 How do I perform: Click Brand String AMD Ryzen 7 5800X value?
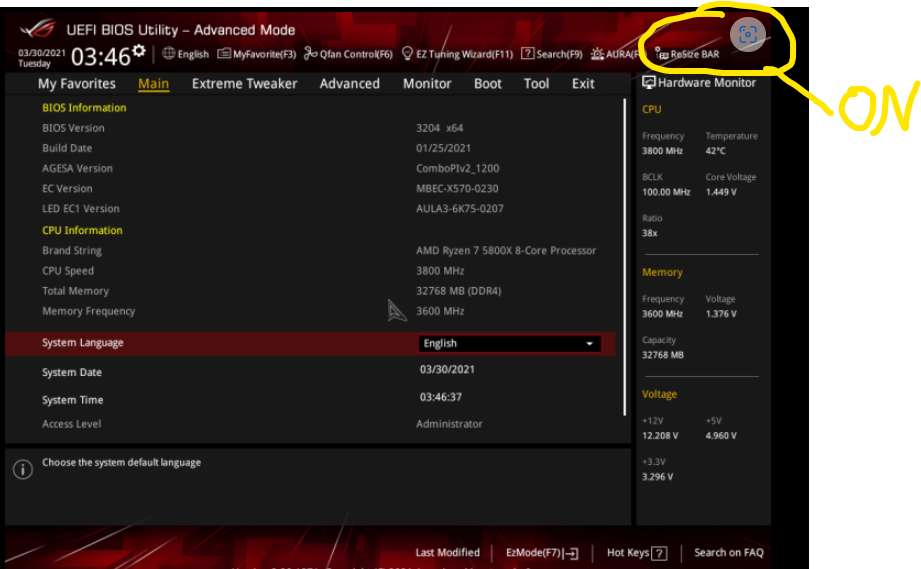point(506,251)
